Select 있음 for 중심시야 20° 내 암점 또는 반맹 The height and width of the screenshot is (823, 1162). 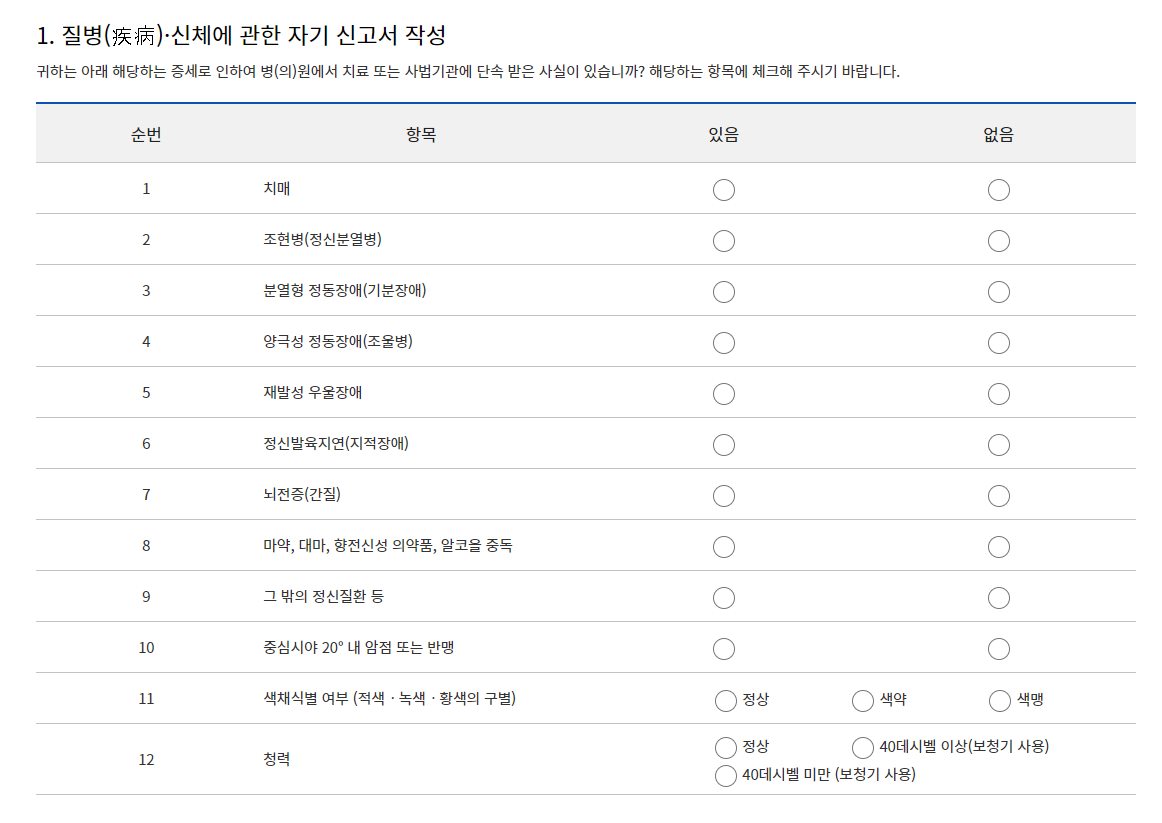(x=724, y=648)
